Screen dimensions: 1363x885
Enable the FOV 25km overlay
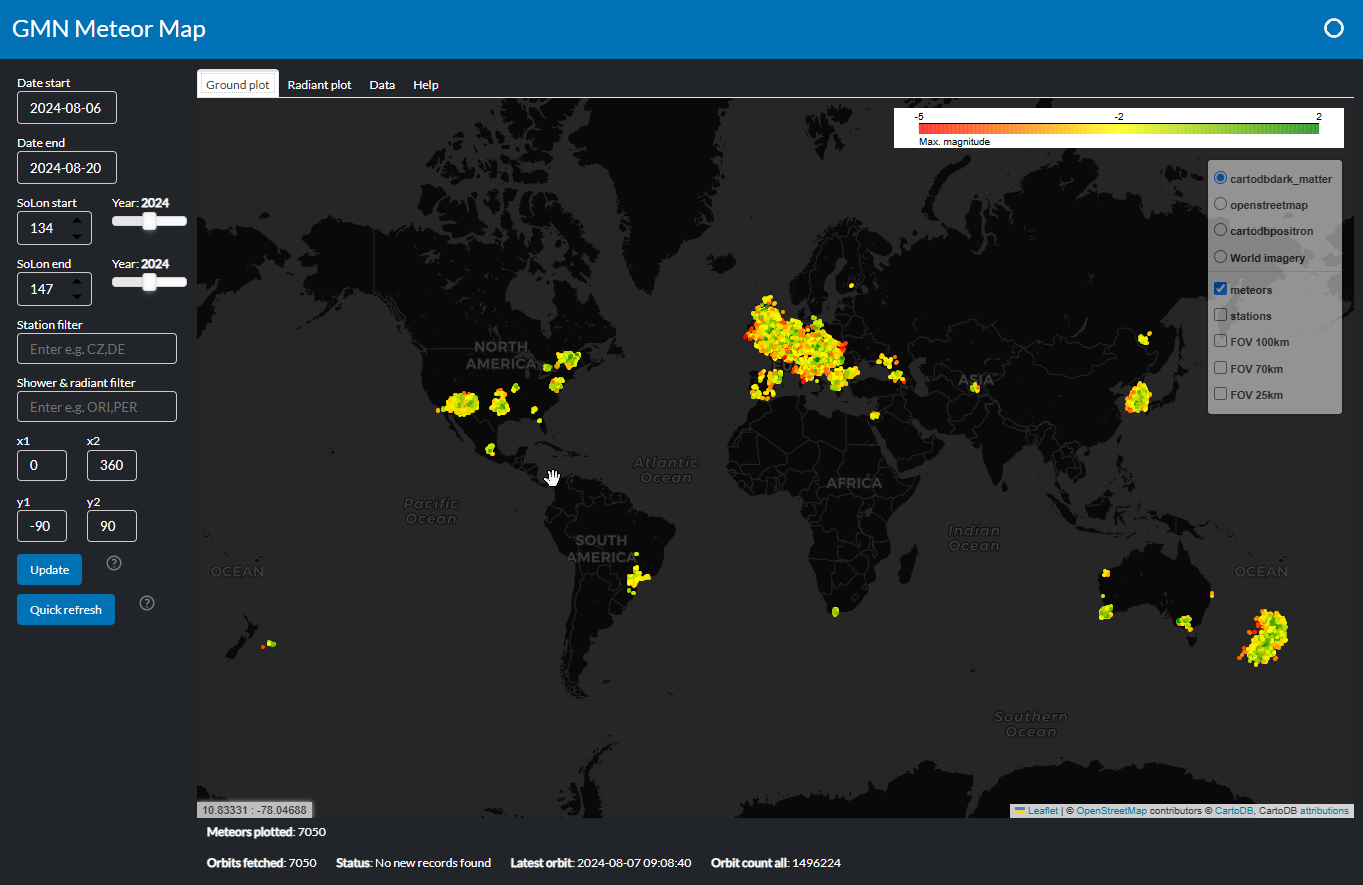(x=1220, y=394)
